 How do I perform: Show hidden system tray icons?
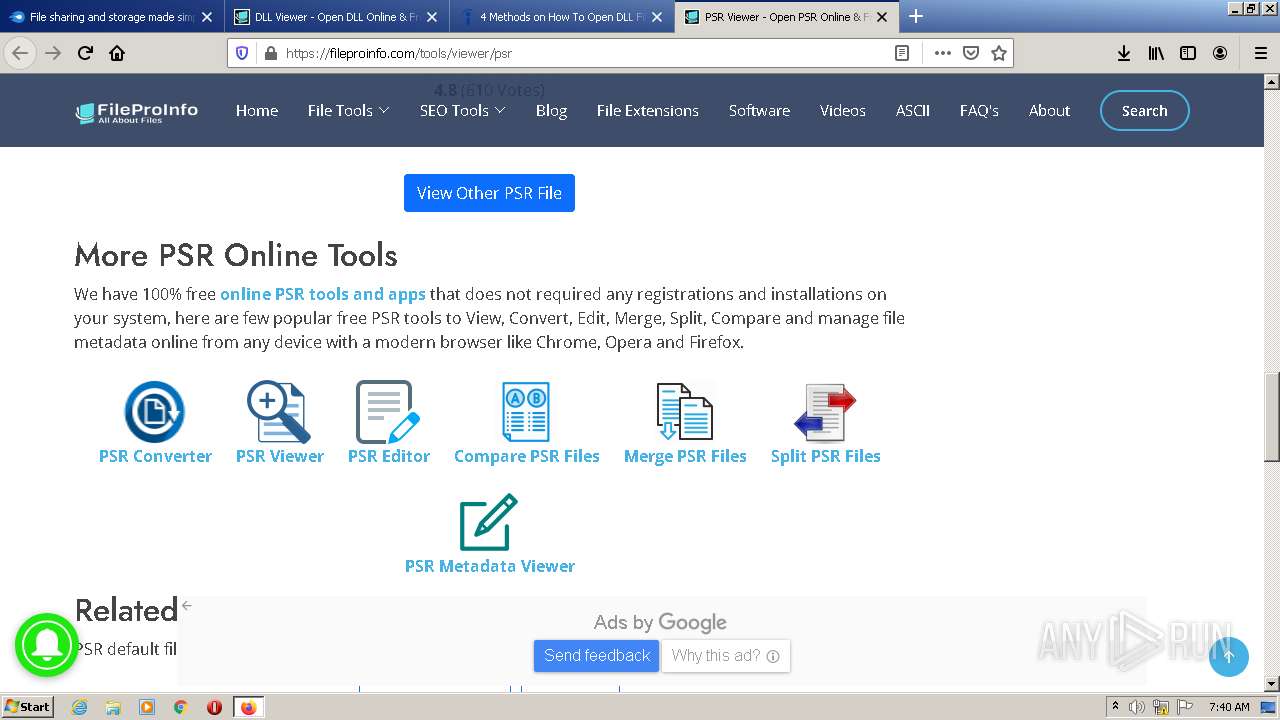click(x=1115, y=707)
